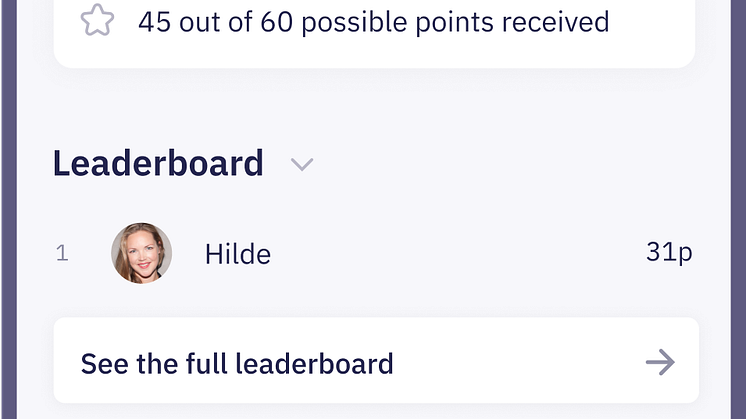
Task: Click rank number 1 next to Hilde
Action: 62,253
